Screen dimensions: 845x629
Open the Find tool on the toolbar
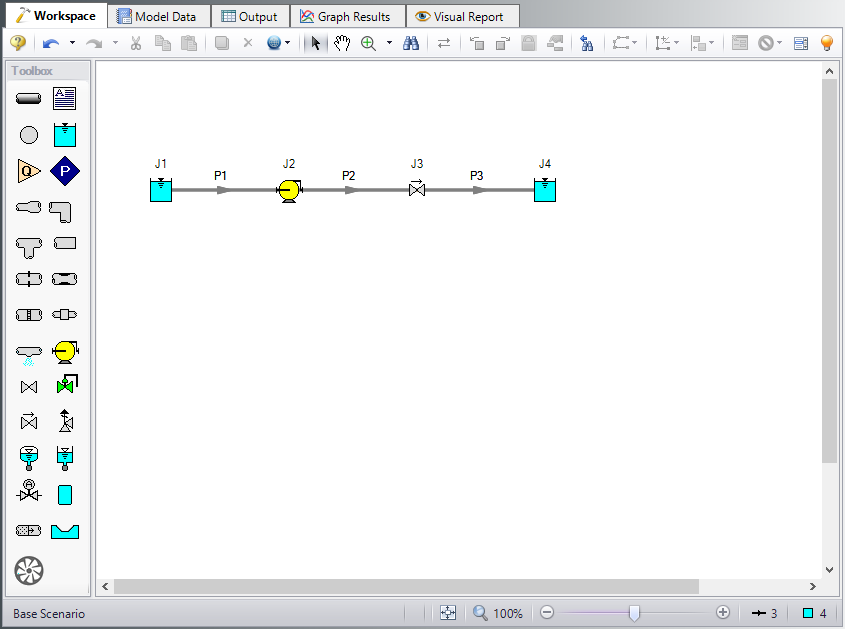(x=413, y=44)
